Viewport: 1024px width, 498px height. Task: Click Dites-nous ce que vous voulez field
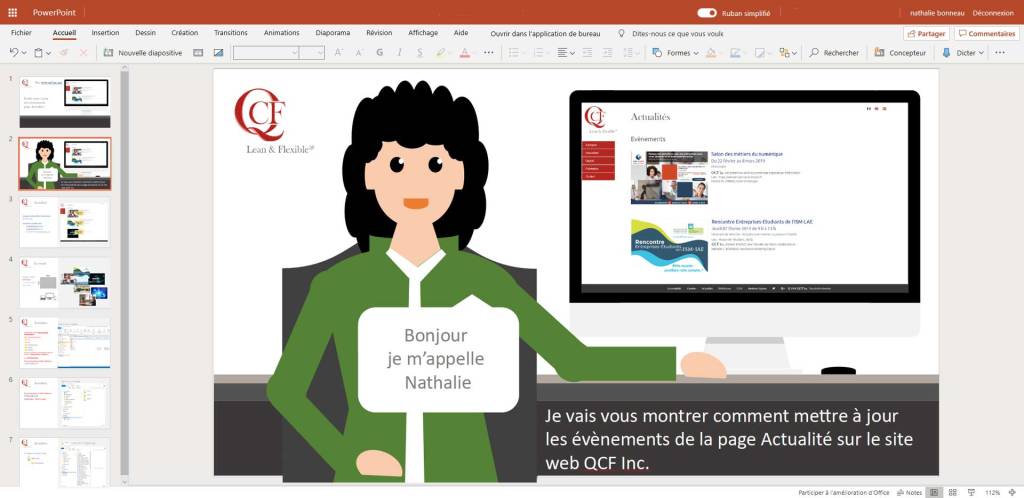[677, 33]
